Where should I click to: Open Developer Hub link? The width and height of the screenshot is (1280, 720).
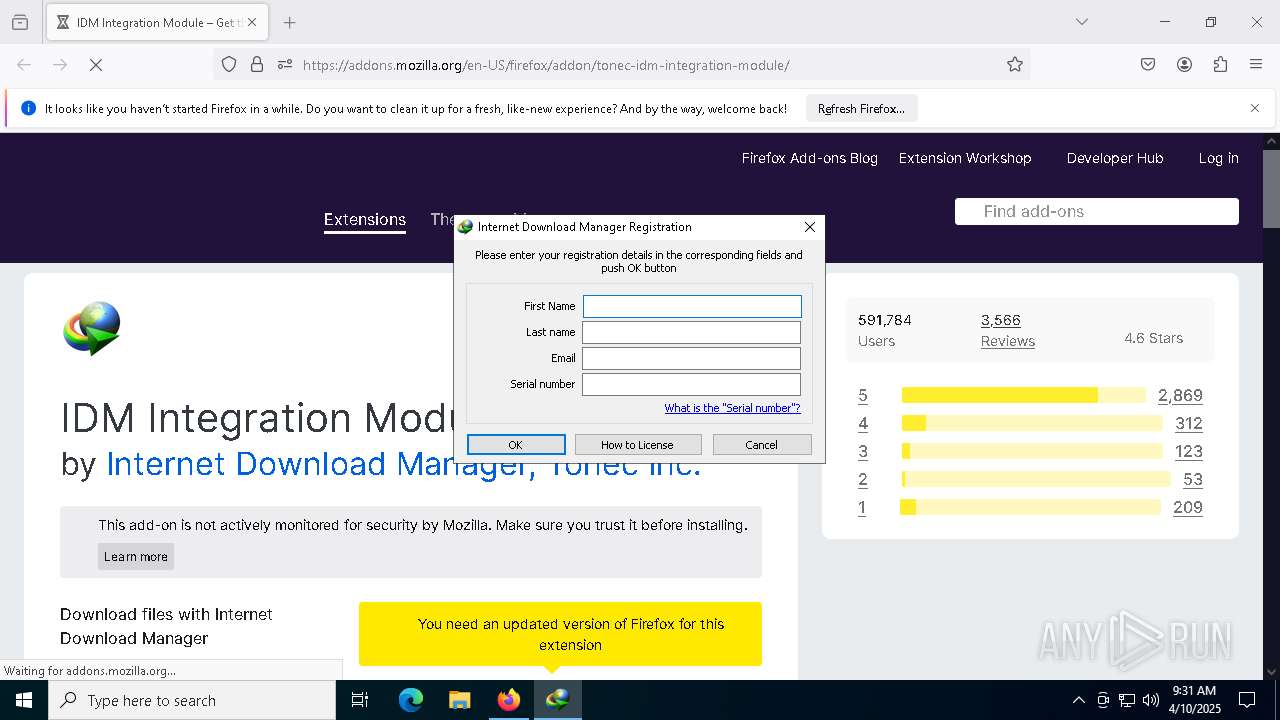(1115, 158)
